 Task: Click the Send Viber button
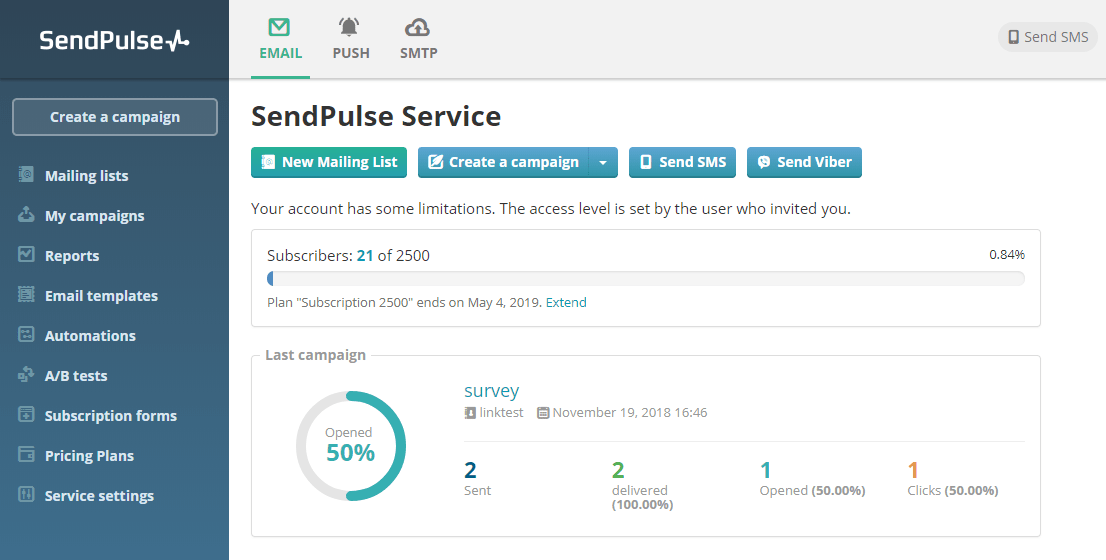[x=804, y=162]
